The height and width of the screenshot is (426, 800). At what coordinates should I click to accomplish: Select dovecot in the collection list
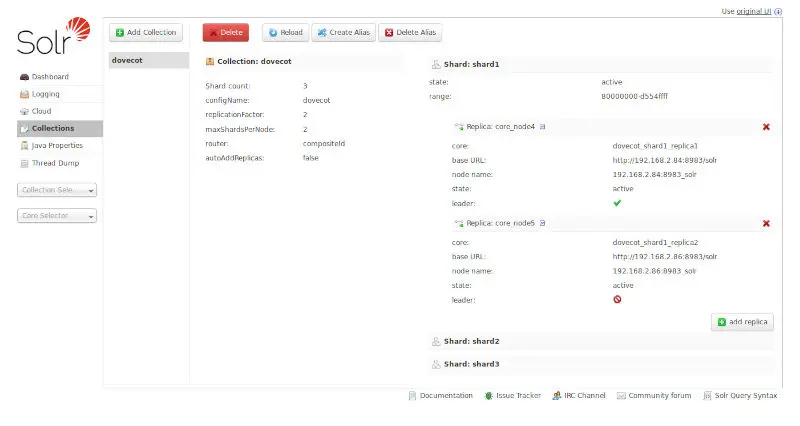149,60
